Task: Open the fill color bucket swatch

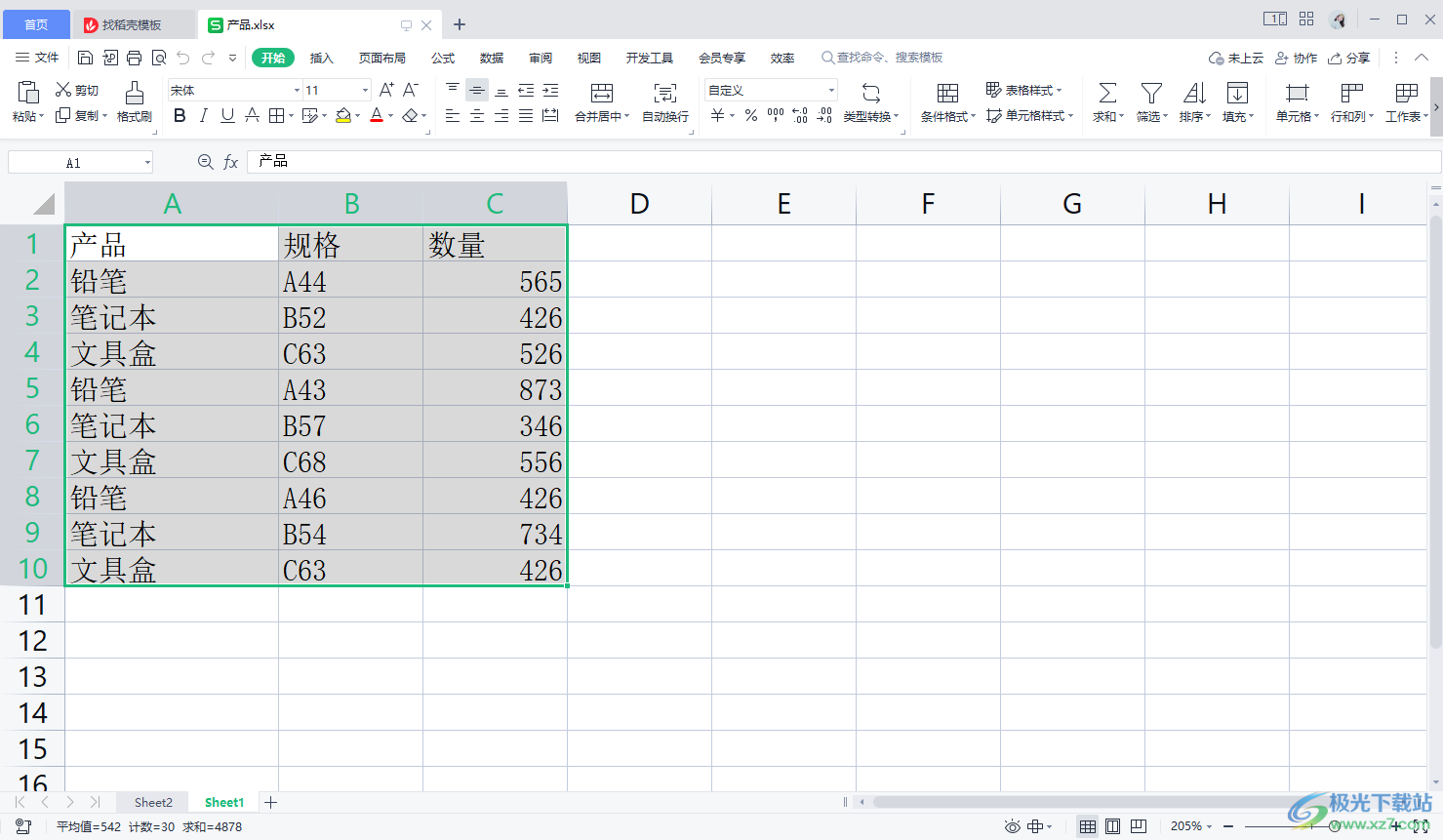Action: [343, 115]
